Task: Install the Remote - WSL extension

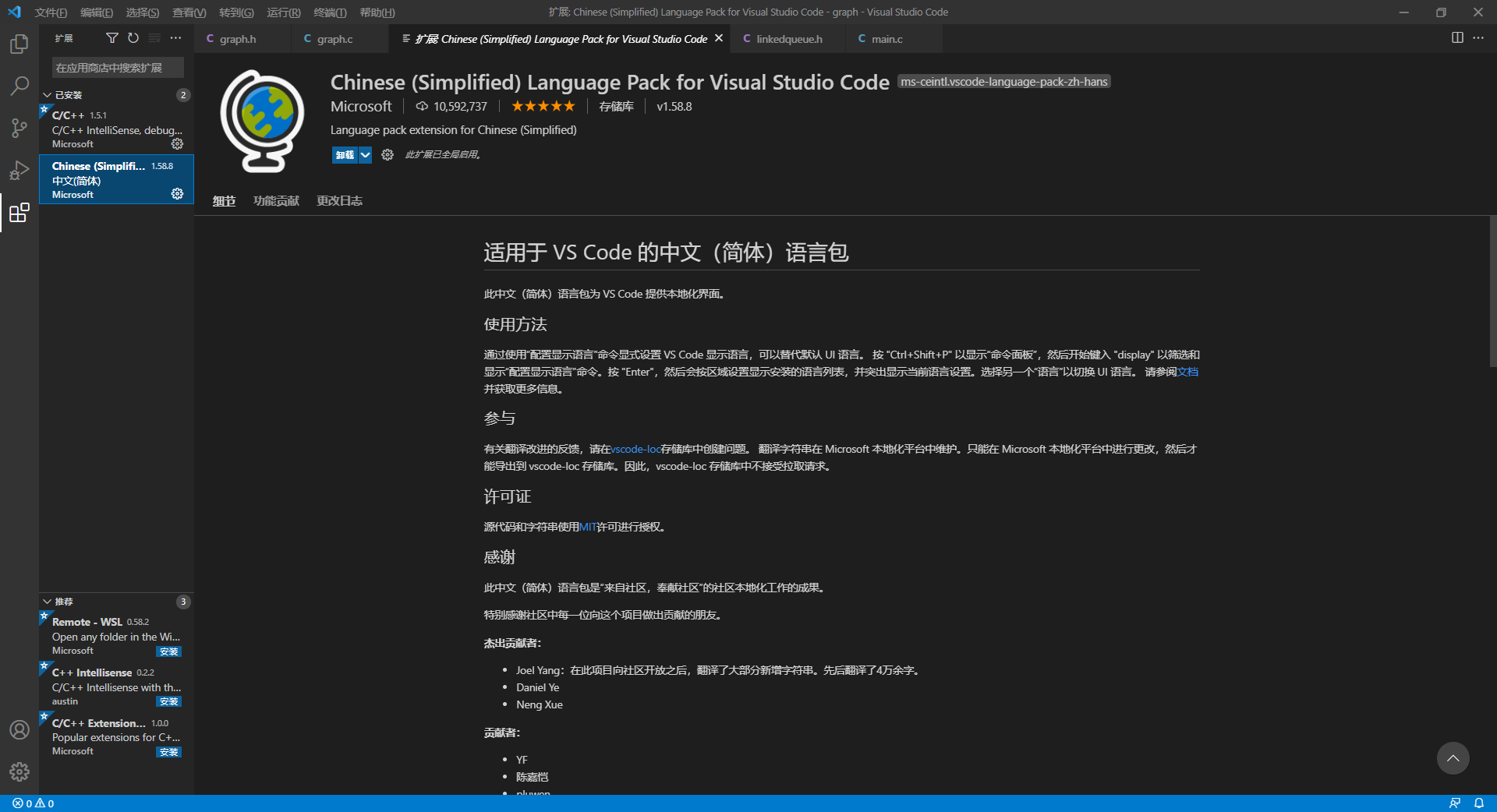Action: click(168, 651)
